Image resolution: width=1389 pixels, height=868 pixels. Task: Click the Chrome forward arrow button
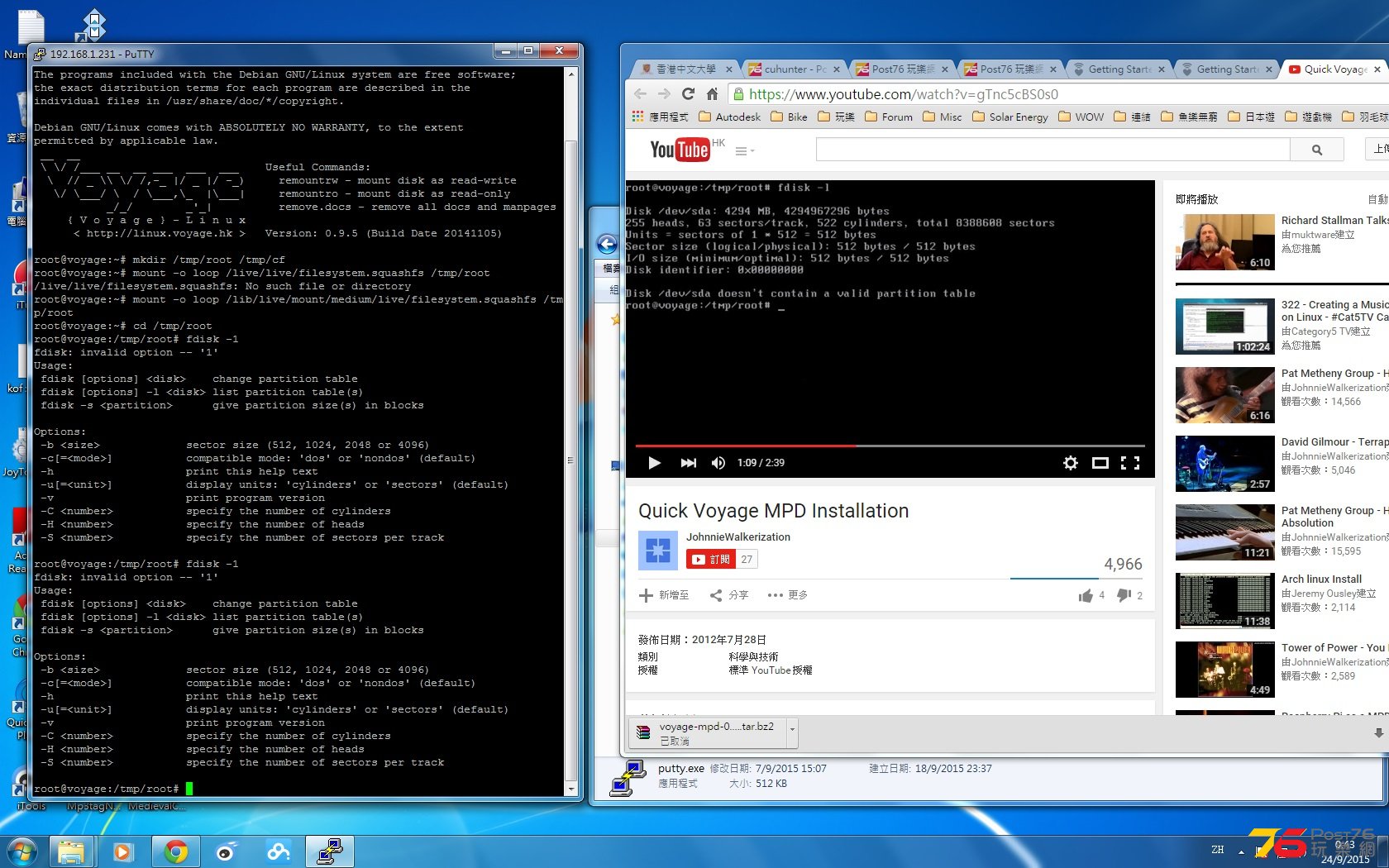(x=664, y=93)
